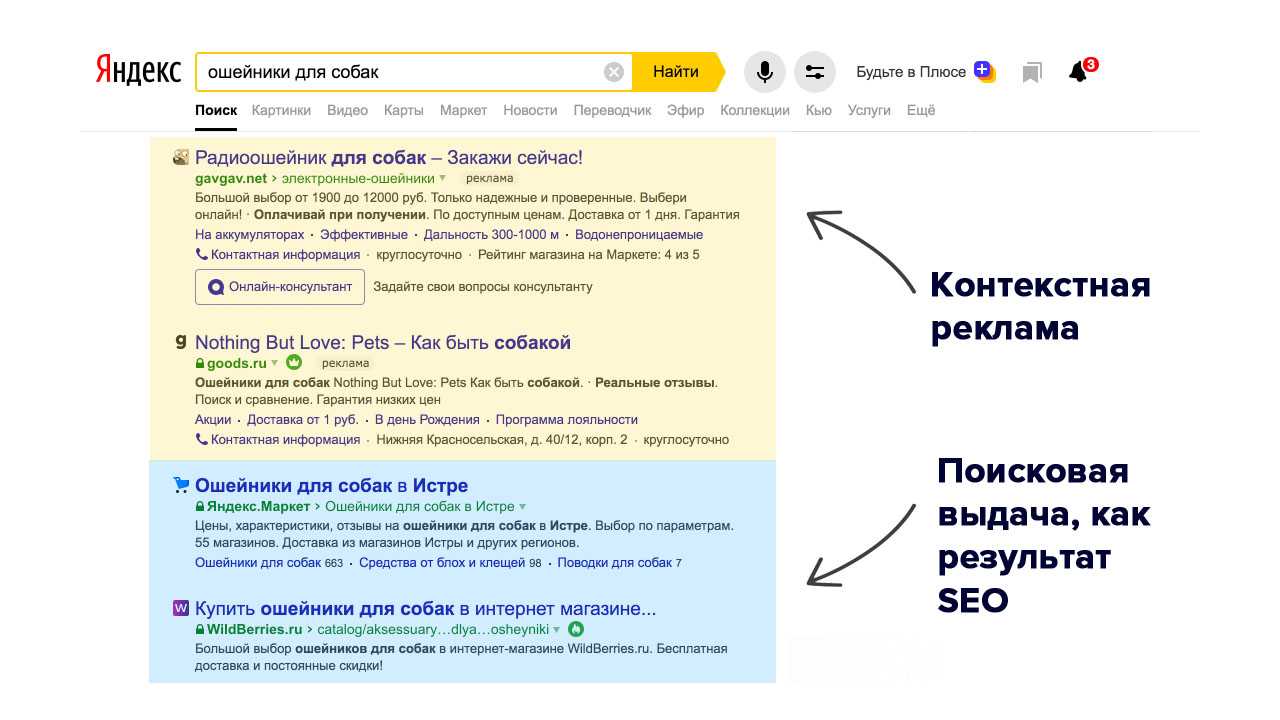
Task: Open Ошейники для собак в Истре result
Action: coord(331,486)
